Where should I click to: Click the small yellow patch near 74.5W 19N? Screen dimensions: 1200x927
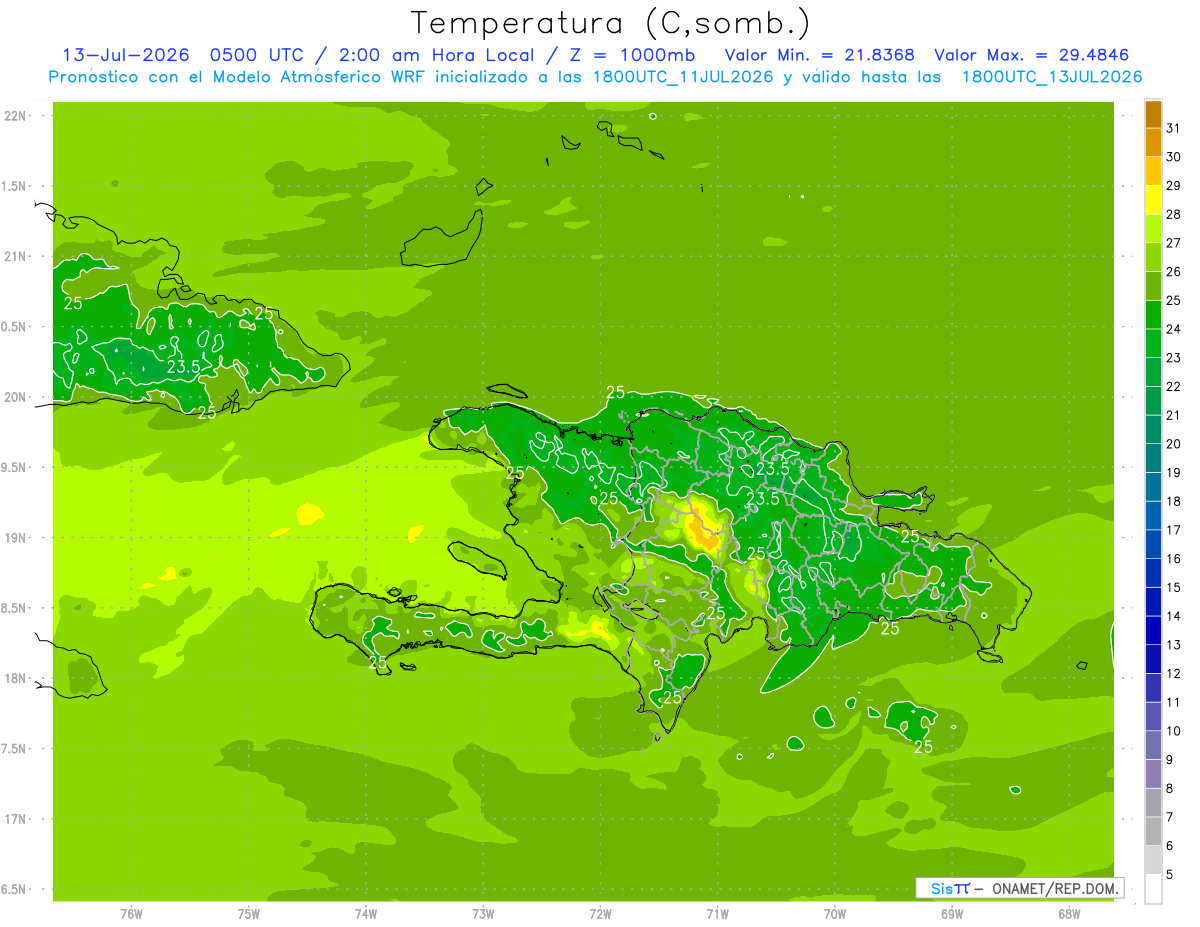pyautogui.click(x=310, y=514)
